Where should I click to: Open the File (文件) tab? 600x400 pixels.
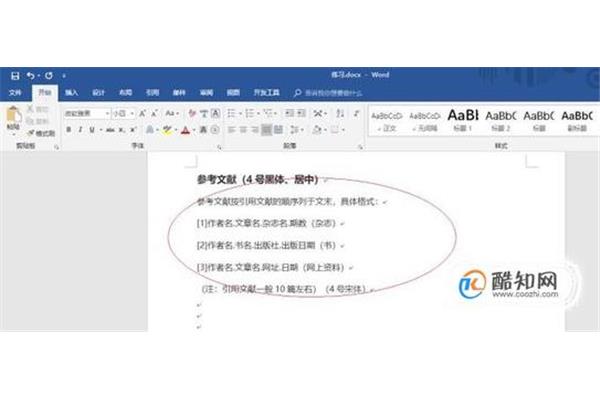pos(15,93)
